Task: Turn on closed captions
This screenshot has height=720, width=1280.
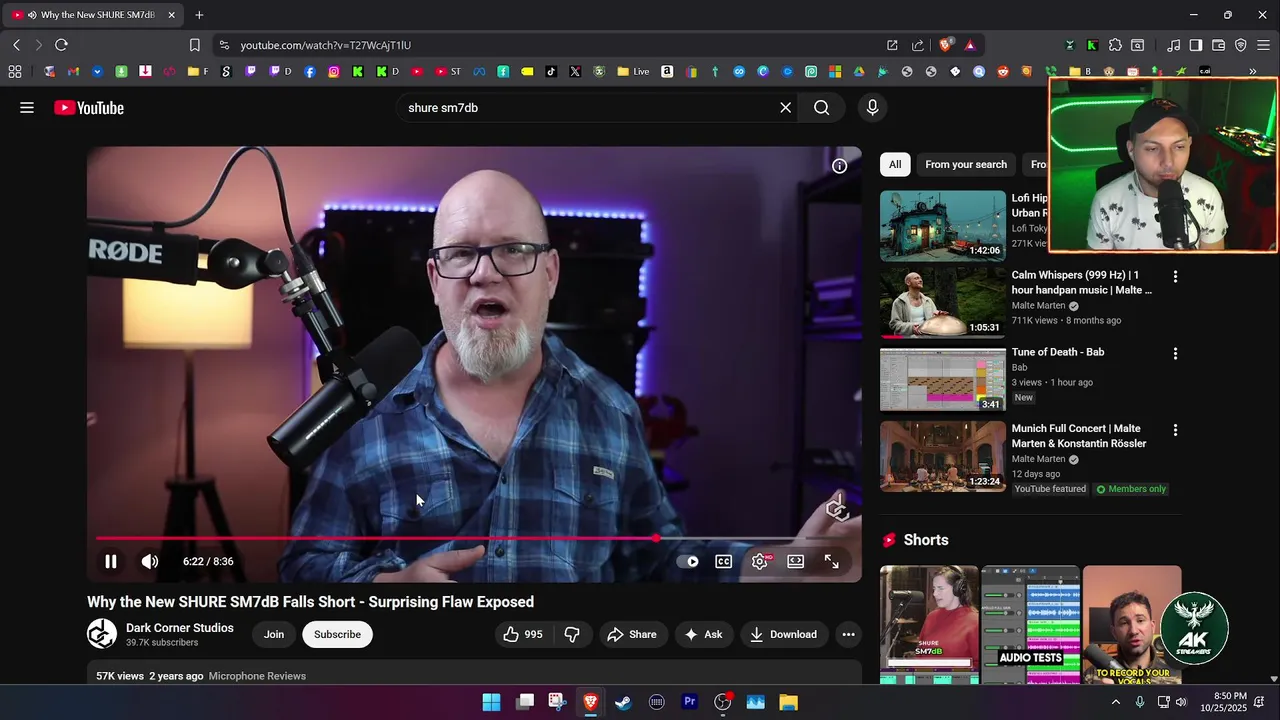Action: tap(723, 562)
